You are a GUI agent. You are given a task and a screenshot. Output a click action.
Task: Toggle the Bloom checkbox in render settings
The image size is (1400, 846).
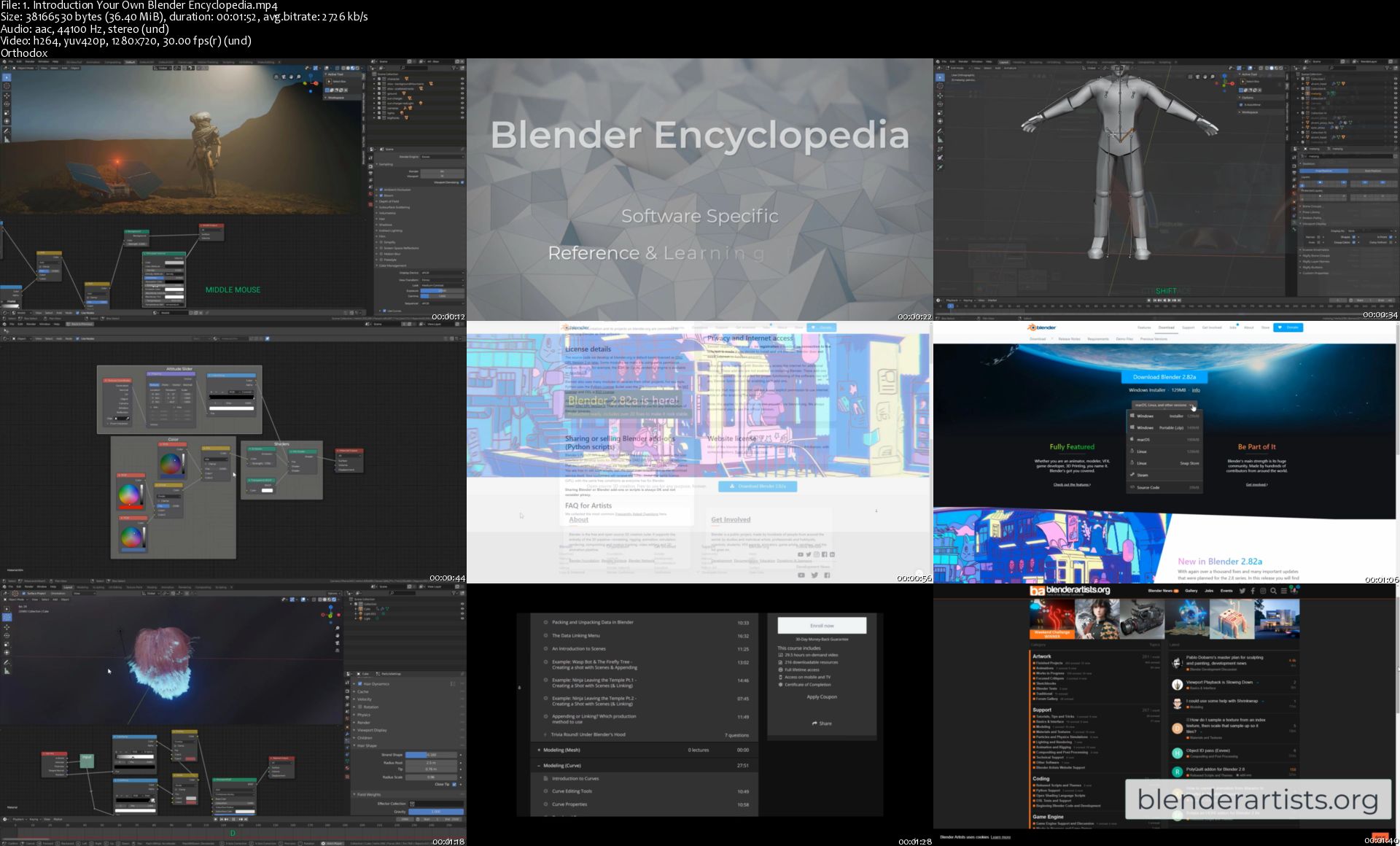point(381,195)
